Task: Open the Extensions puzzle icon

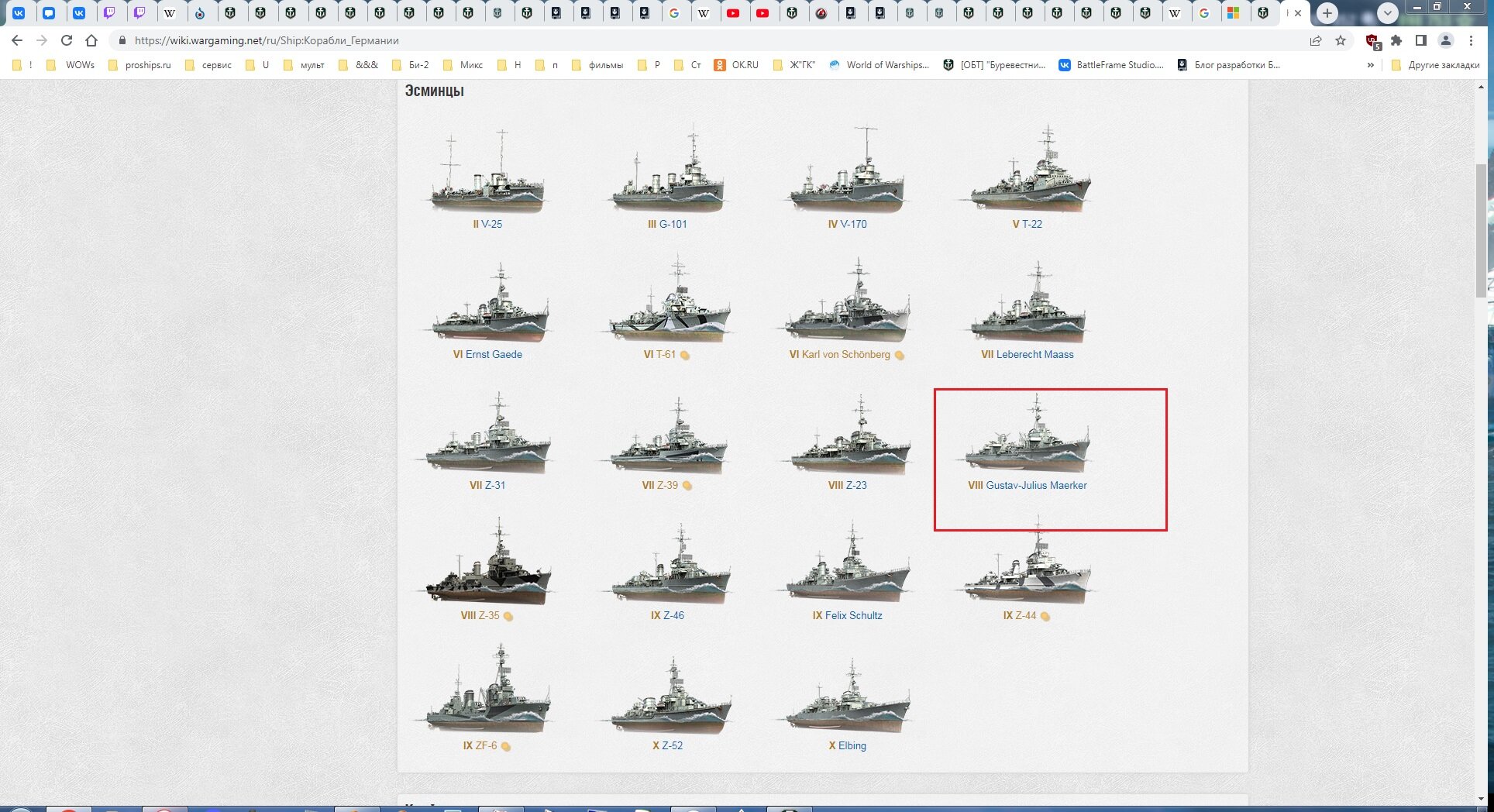Action: click(x=1396, y=40)
